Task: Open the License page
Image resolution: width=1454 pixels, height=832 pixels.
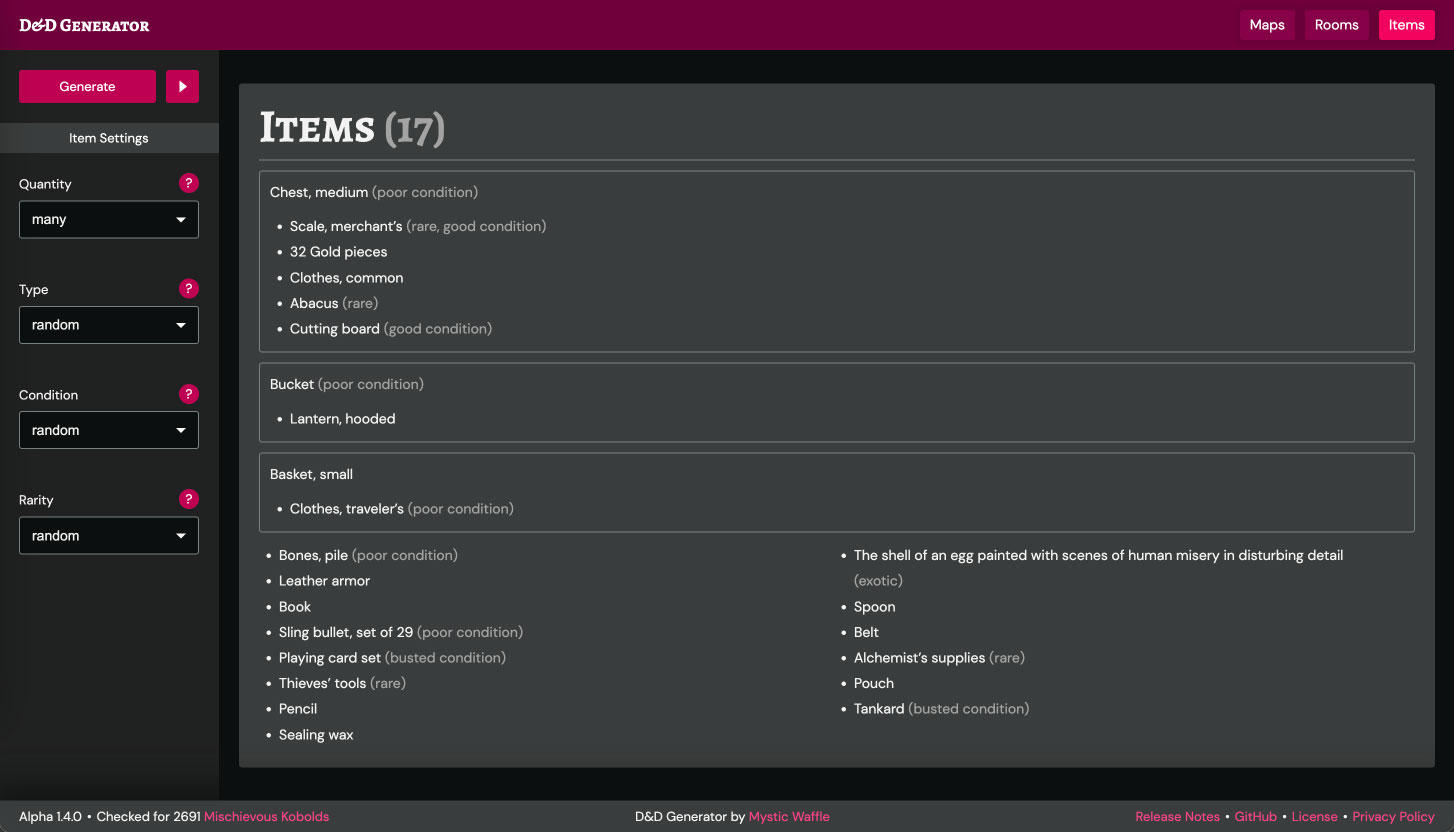Action: (x=1314, y=816)
